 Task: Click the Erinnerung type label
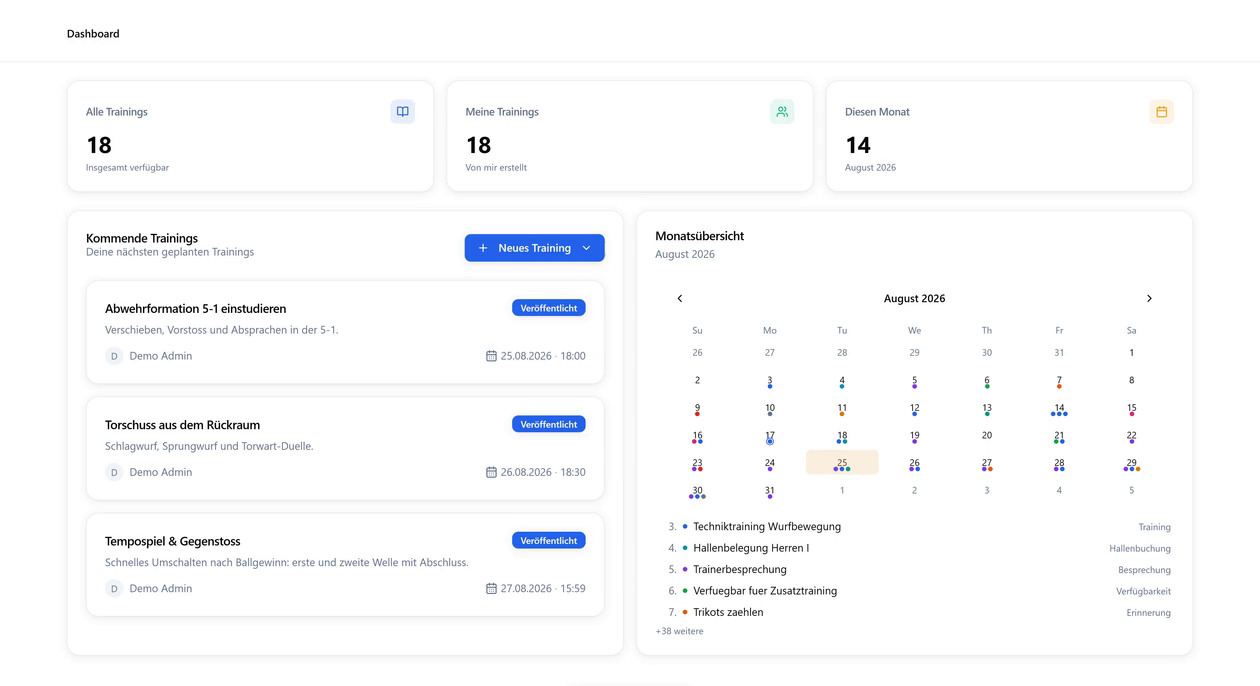(1149, 613)
